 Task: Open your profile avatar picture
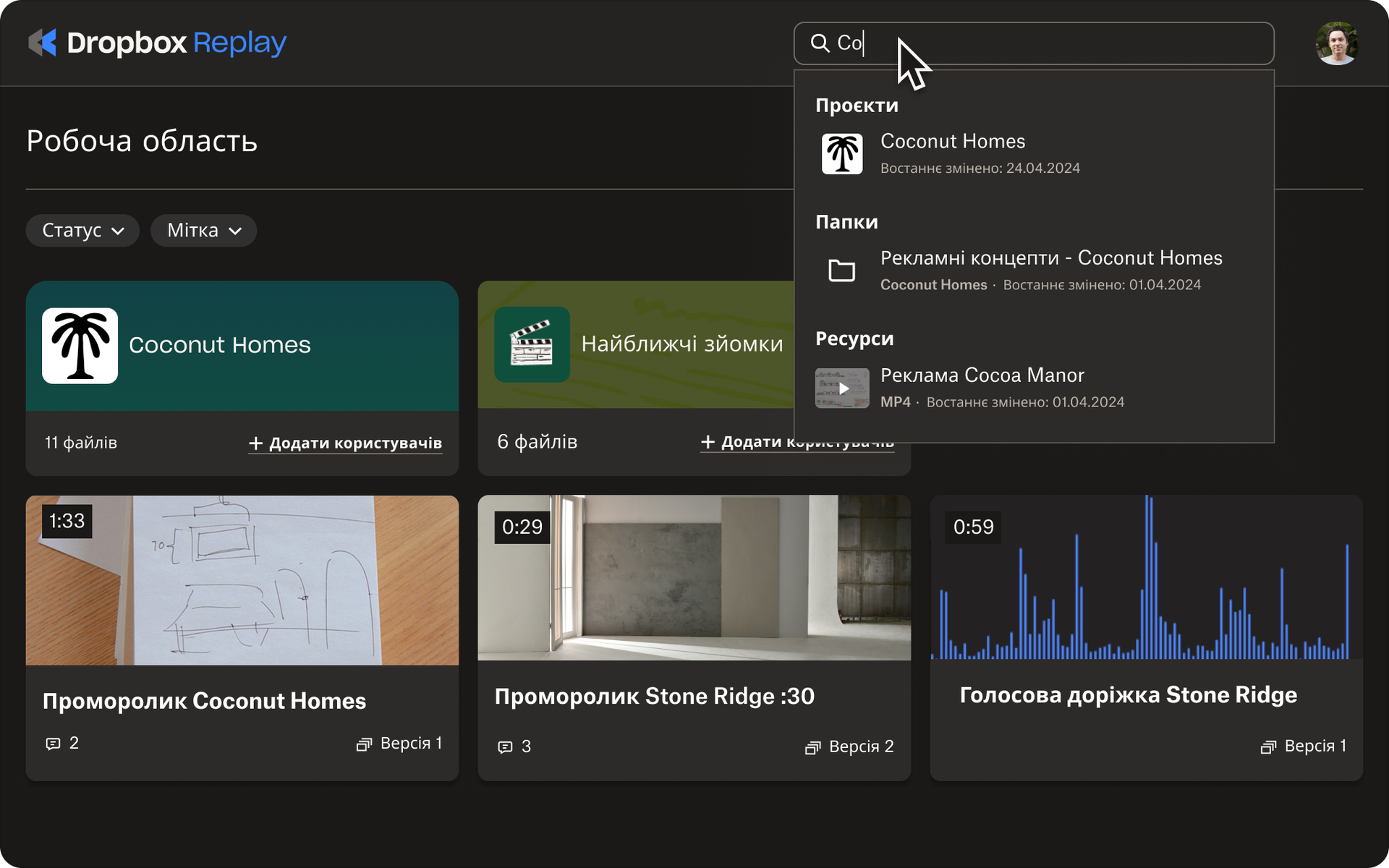coord(1337,43)
